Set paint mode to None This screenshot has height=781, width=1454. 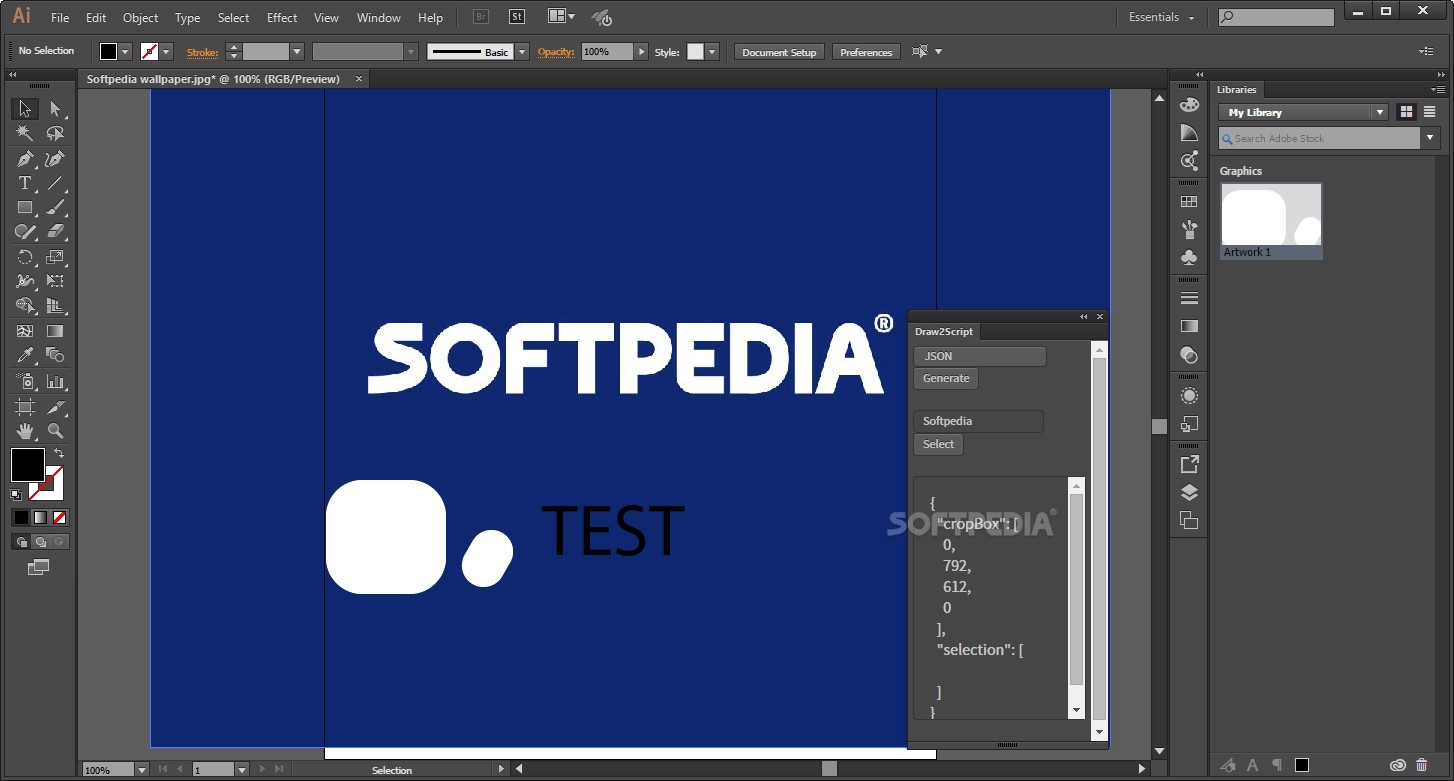click(59, 517)
